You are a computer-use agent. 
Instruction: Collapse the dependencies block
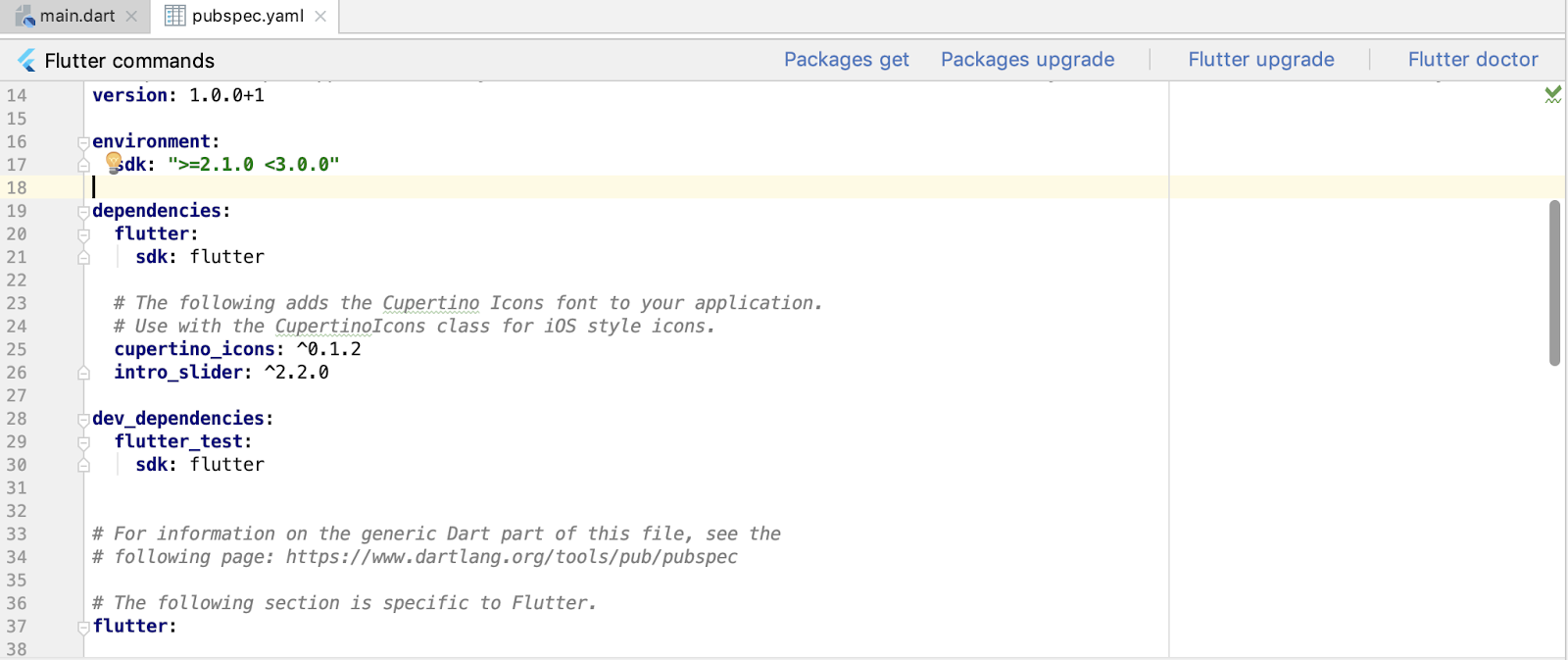pos(84,212)
